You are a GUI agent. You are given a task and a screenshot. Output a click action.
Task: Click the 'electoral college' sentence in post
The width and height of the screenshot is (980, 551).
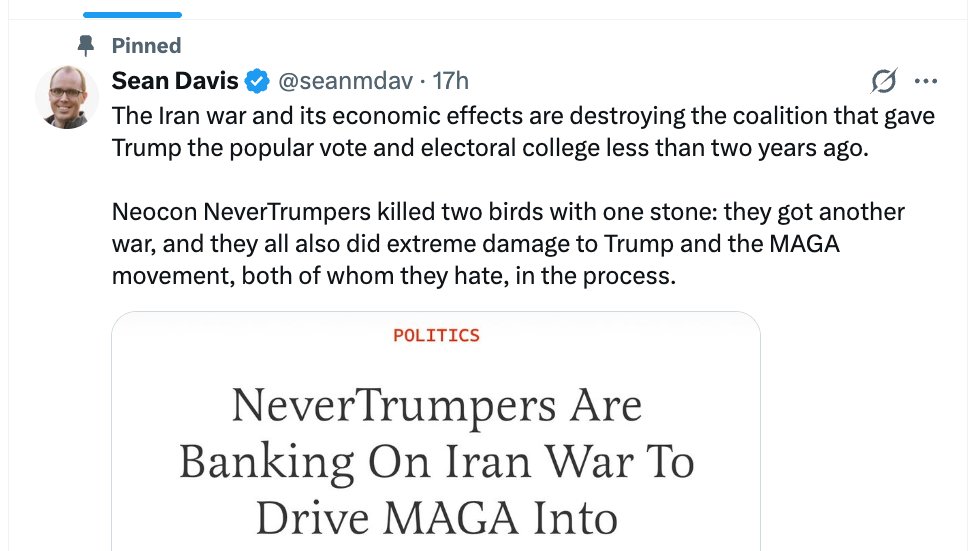(490, 148)
